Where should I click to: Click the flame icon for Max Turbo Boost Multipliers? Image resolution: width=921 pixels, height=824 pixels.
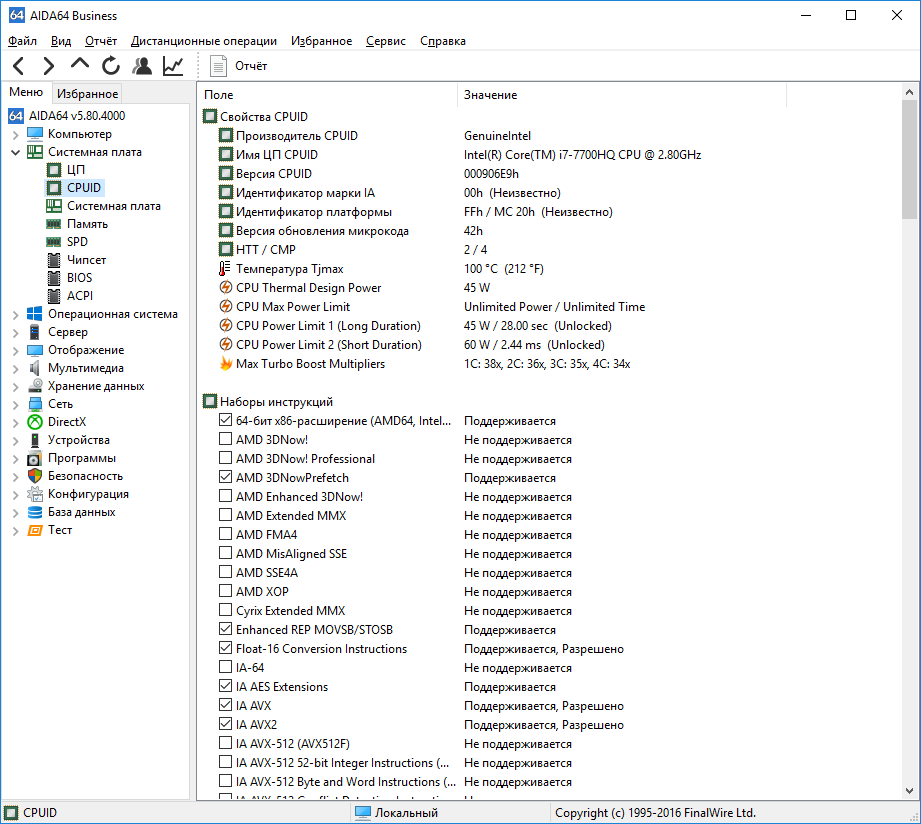pyautogui.click(x=226, y=364)
